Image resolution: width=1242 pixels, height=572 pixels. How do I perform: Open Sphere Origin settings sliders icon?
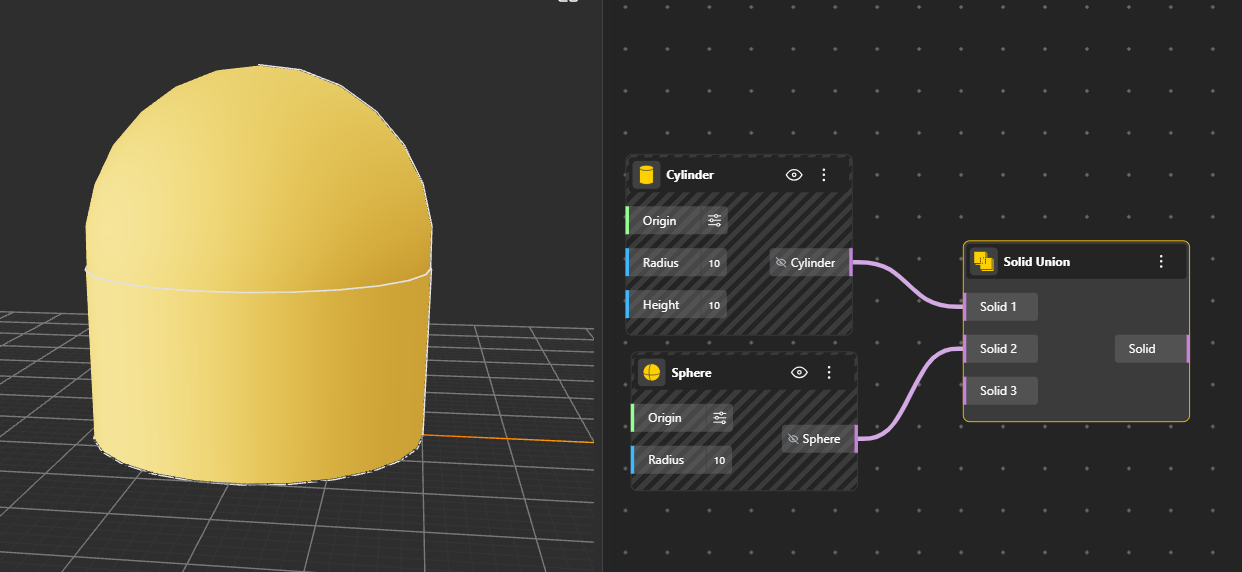click(719, 418)
